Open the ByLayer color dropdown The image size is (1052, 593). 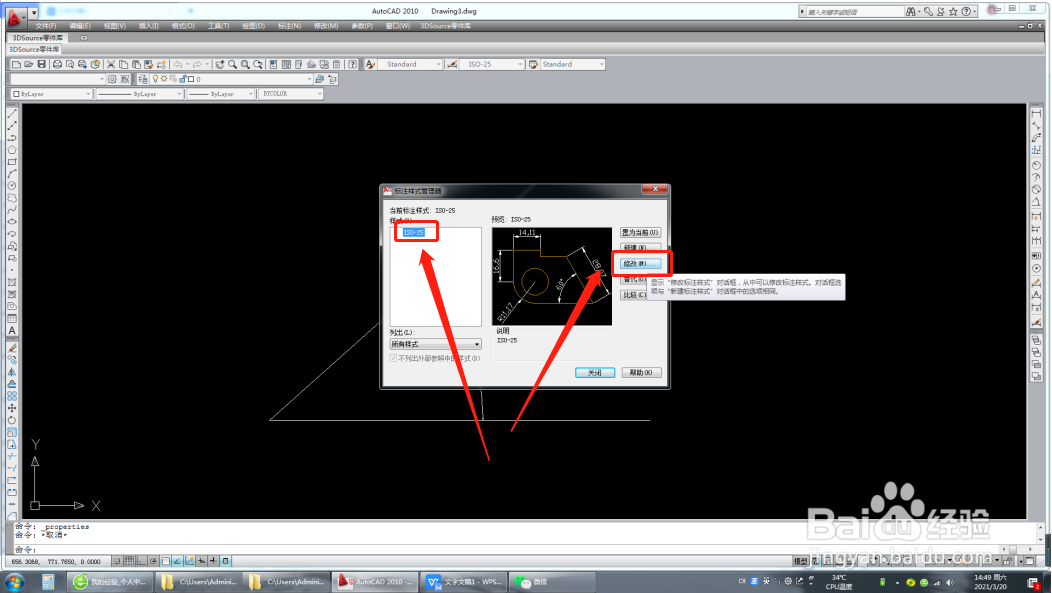pos(51,94)
